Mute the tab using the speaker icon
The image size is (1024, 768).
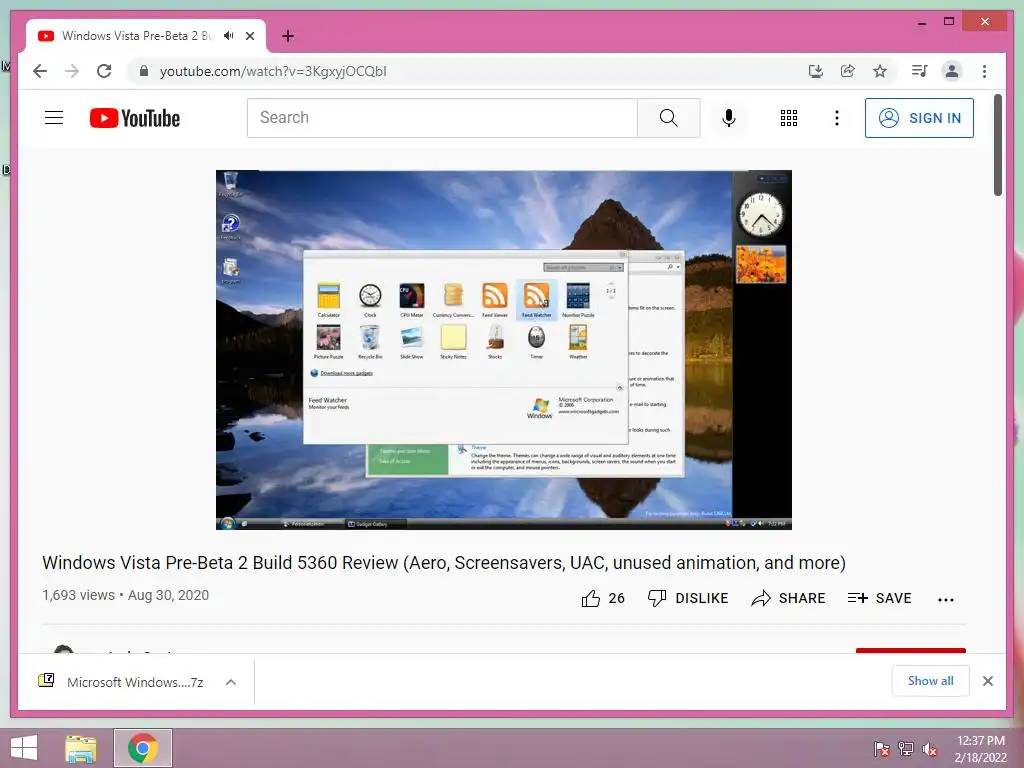tap(229, 36)
